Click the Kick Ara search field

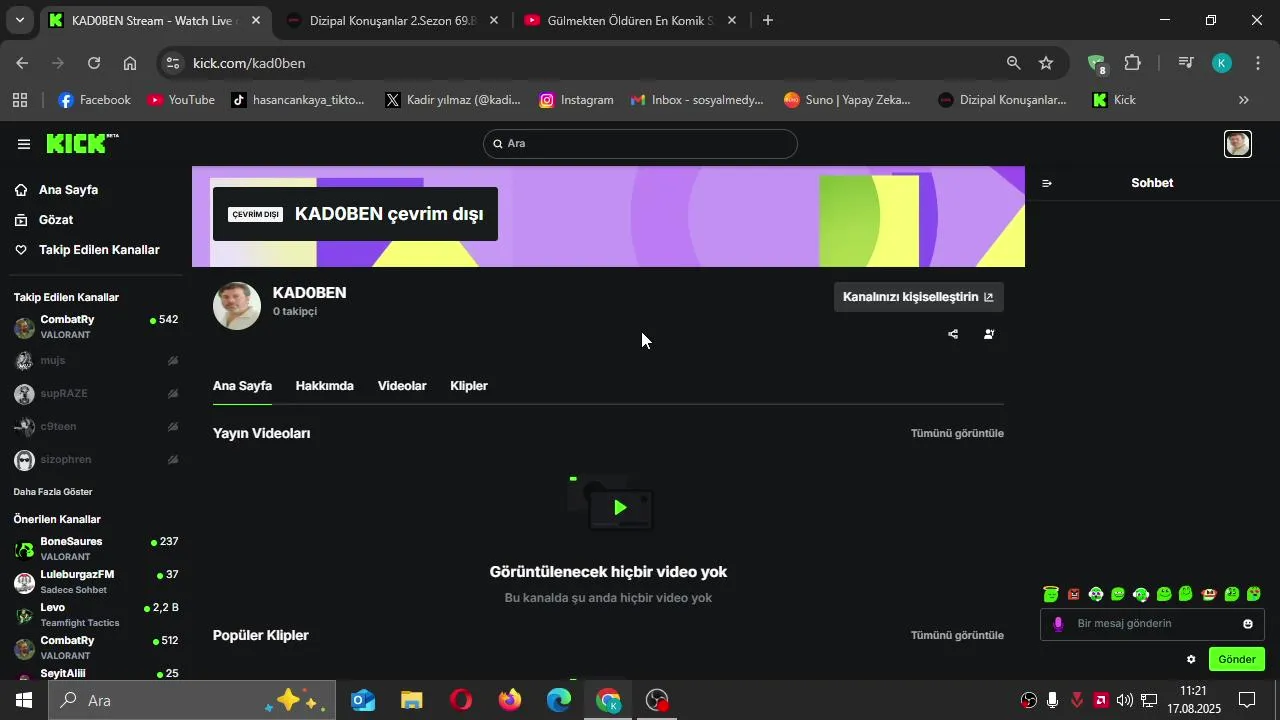pos(640,144)
